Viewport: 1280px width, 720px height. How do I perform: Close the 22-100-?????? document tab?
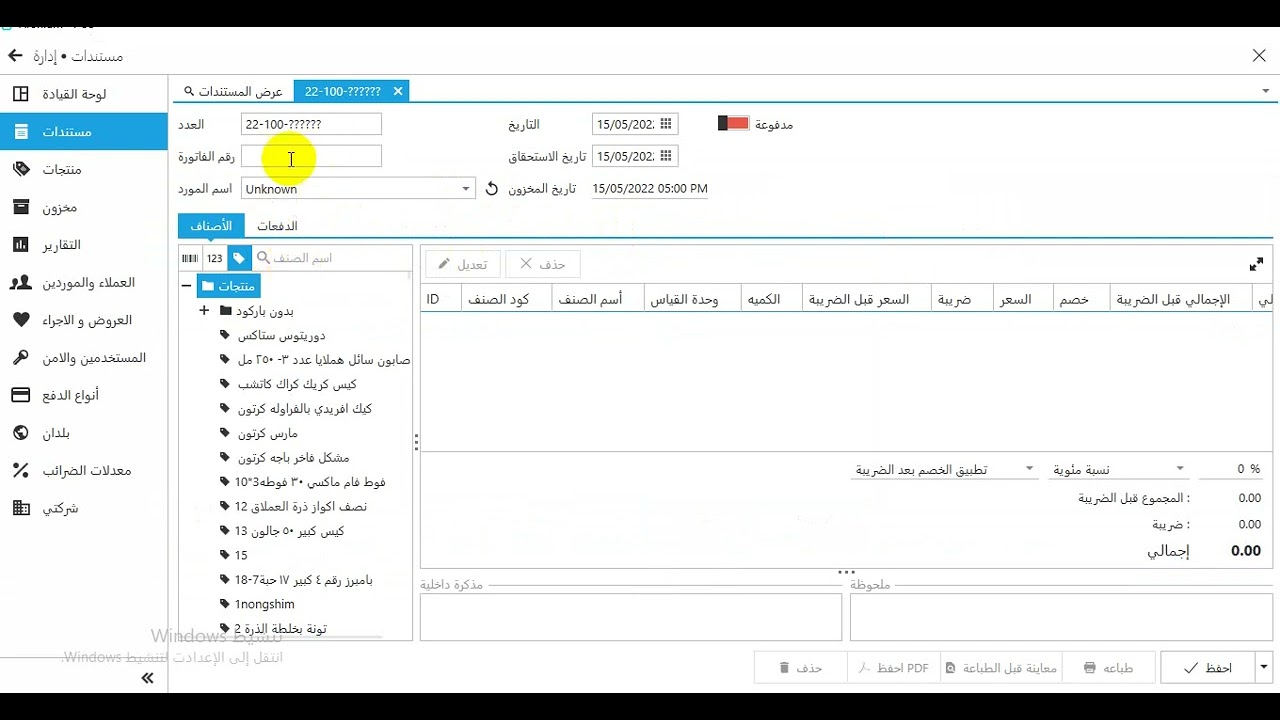[x=397, y=91]
